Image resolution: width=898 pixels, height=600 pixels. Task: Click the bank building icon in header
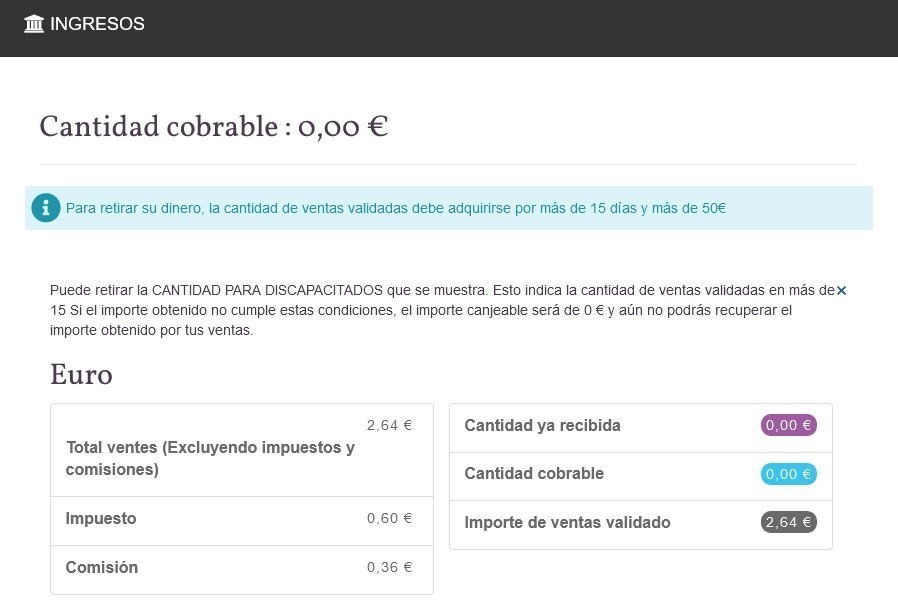click(x=34, y=24)
